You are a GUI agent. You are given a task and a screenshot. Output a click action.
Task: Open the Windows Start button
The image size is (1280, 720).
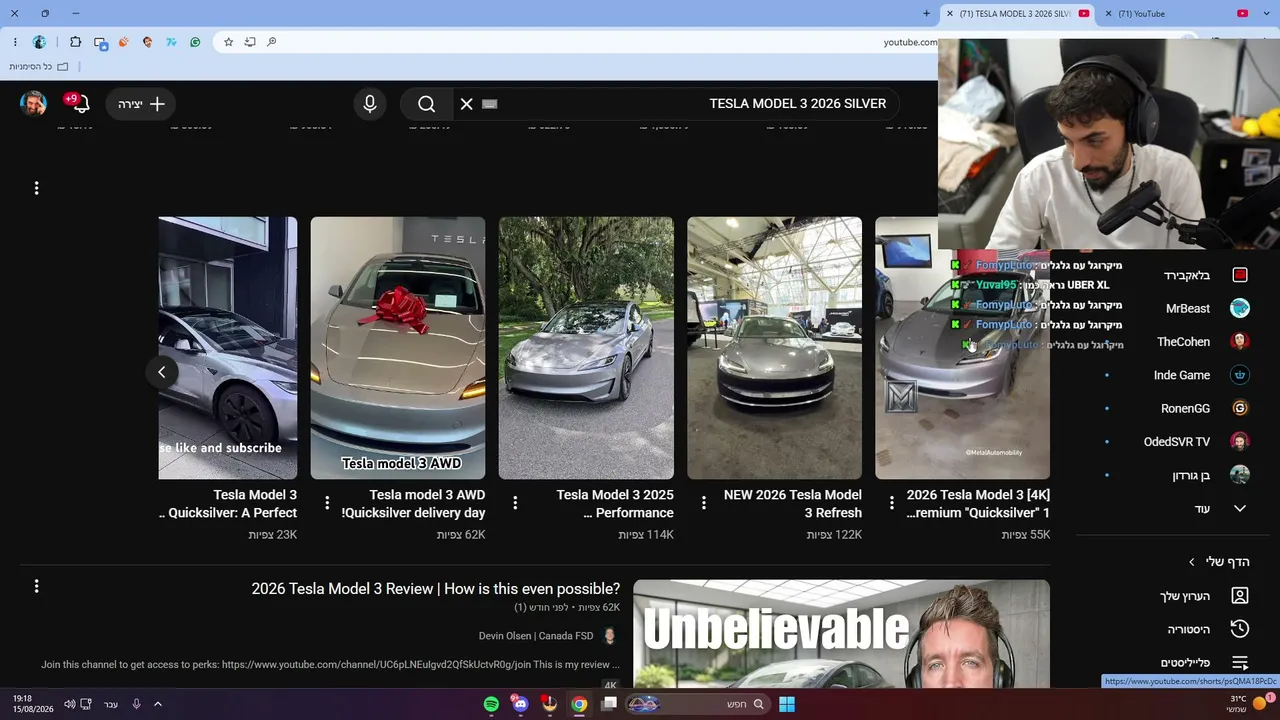tap(787, 704)
